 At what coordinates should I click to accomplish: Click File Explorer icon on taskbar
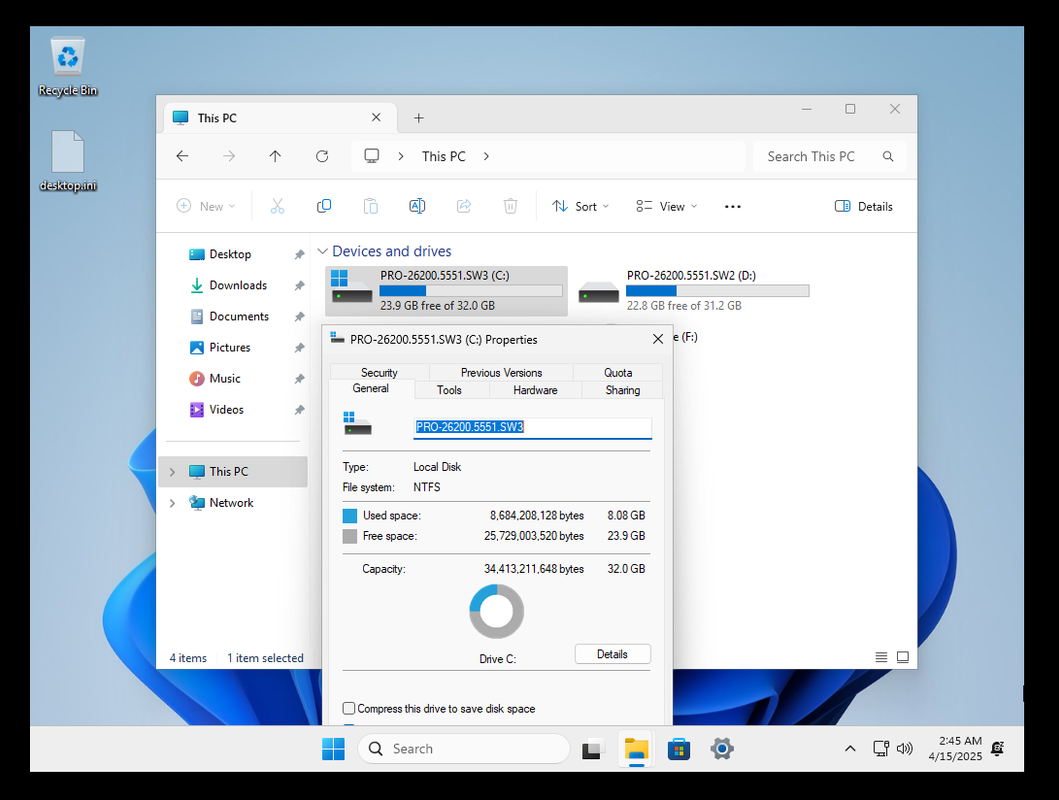(x=636, y=749)
